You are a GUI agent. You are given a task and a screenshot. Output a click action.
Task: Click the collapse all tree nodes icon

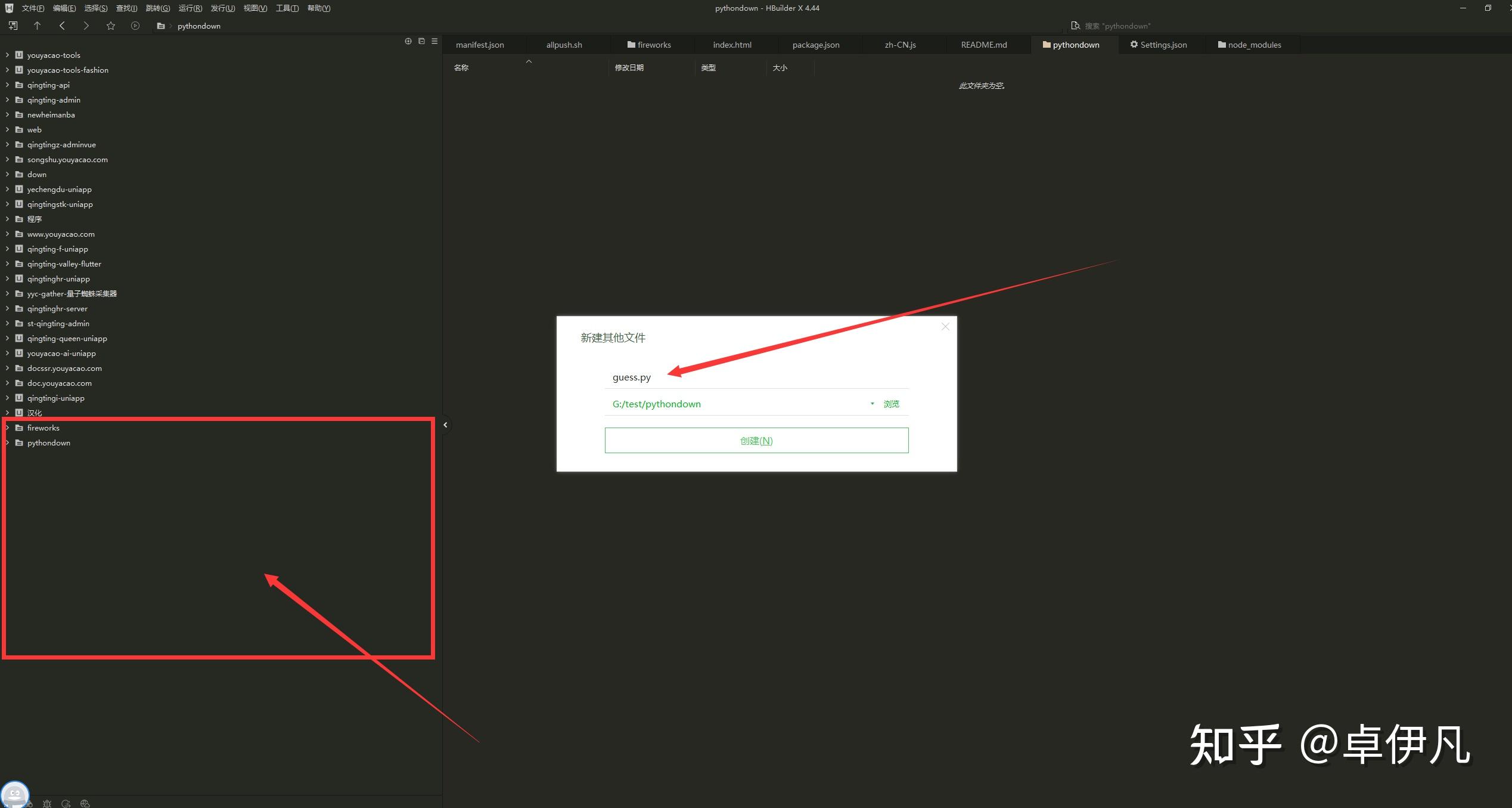coord(421,41)
